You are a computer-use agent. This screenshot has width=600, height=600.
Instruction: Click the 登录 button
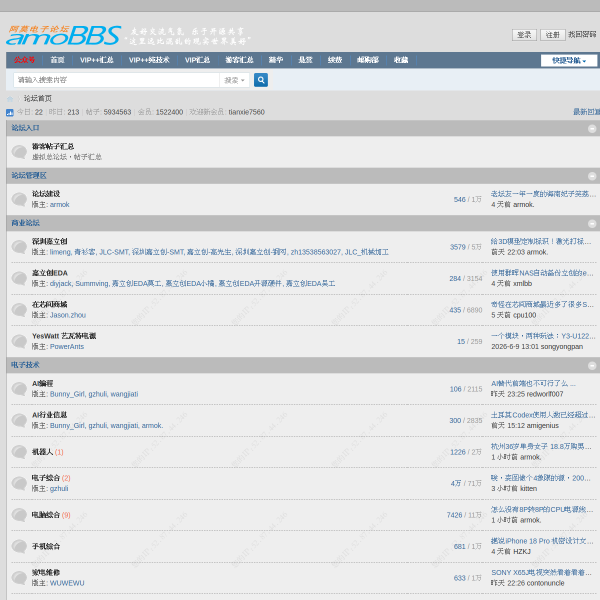point(524,35)
